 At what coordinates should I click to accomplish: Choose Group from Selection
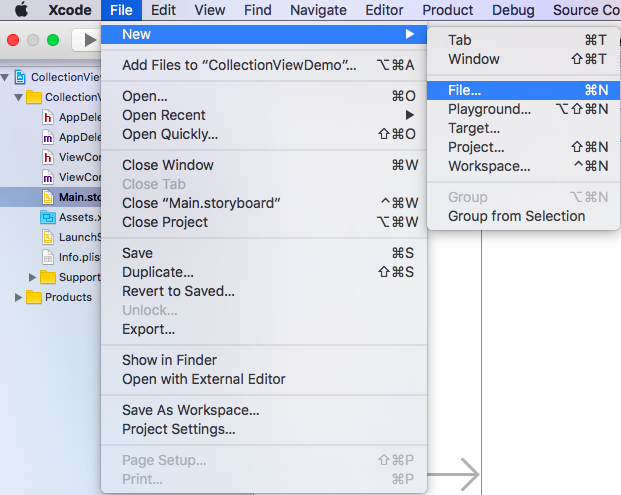524,216
